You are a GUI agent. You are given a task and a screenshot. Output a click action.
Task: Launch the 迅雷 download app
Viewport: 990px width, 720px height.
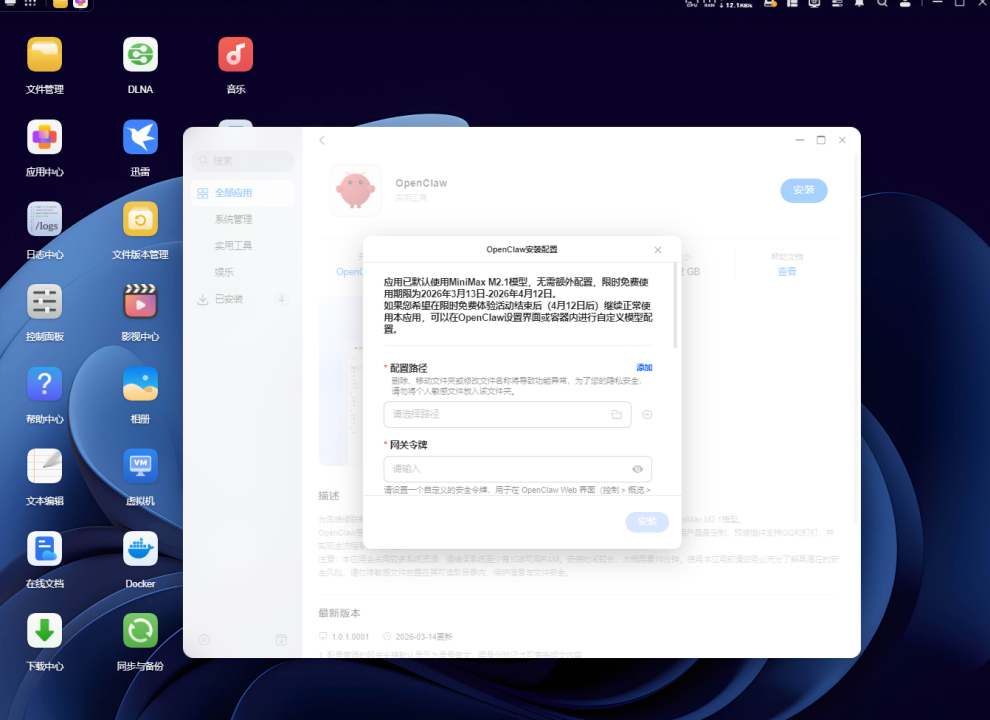point(140,137)
